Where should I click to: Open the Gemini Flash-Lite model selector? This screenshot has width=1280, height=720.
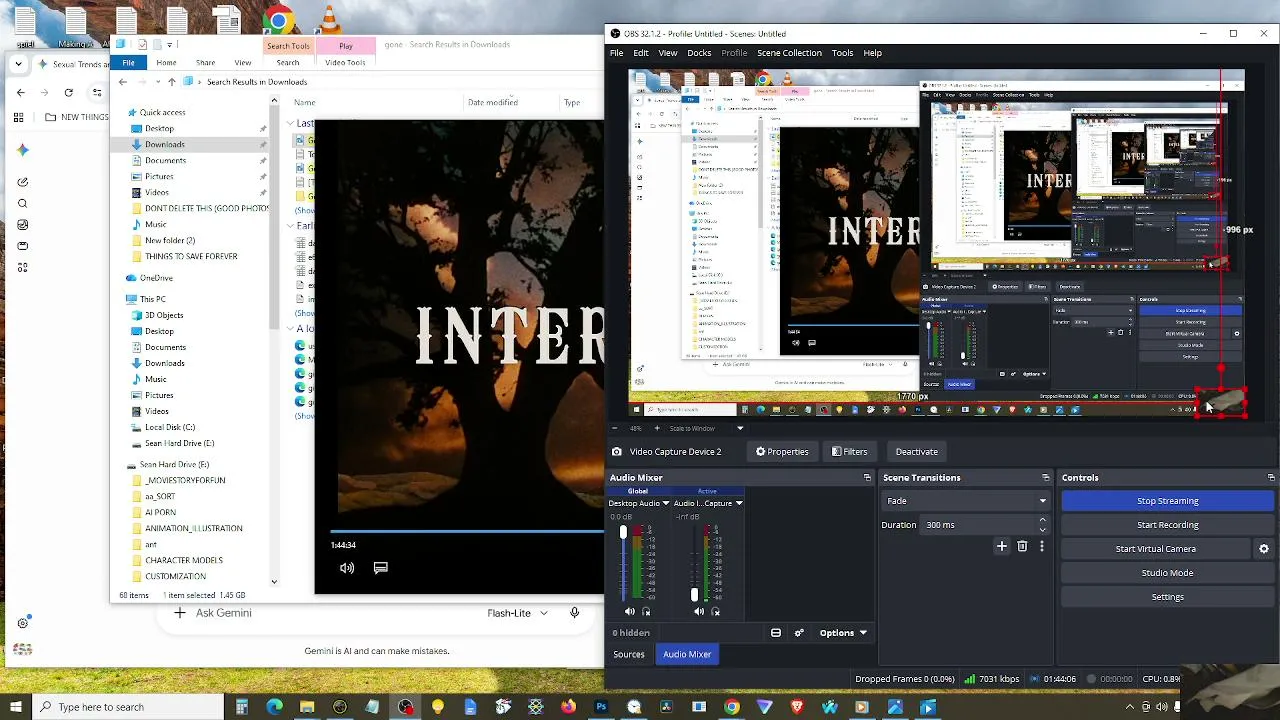(x=517, y=613)
